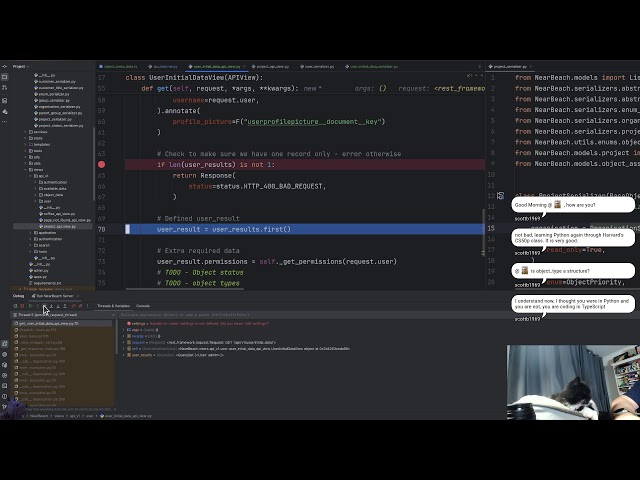This screenshot has height=480, width=640.
Task: Close the user_initial_data_api_view.py tab
Action: tap(244, 66)
